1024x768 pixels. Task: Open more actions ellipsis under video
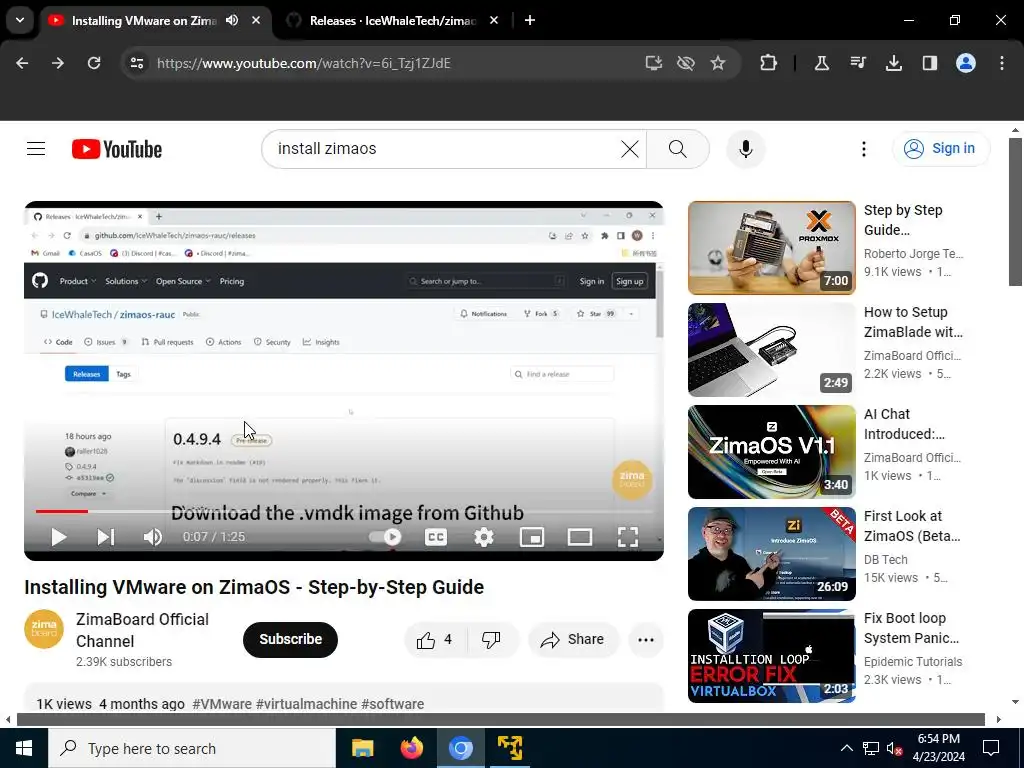click(646, 639)
